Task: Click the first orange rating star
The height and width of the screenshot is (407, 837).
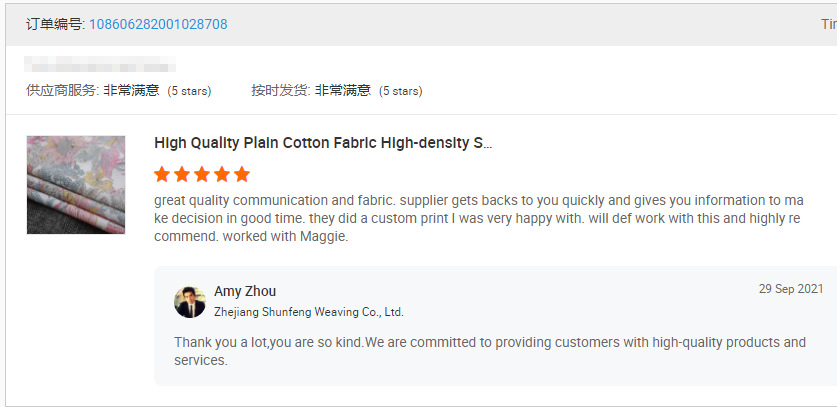Action: coord(162,174)
